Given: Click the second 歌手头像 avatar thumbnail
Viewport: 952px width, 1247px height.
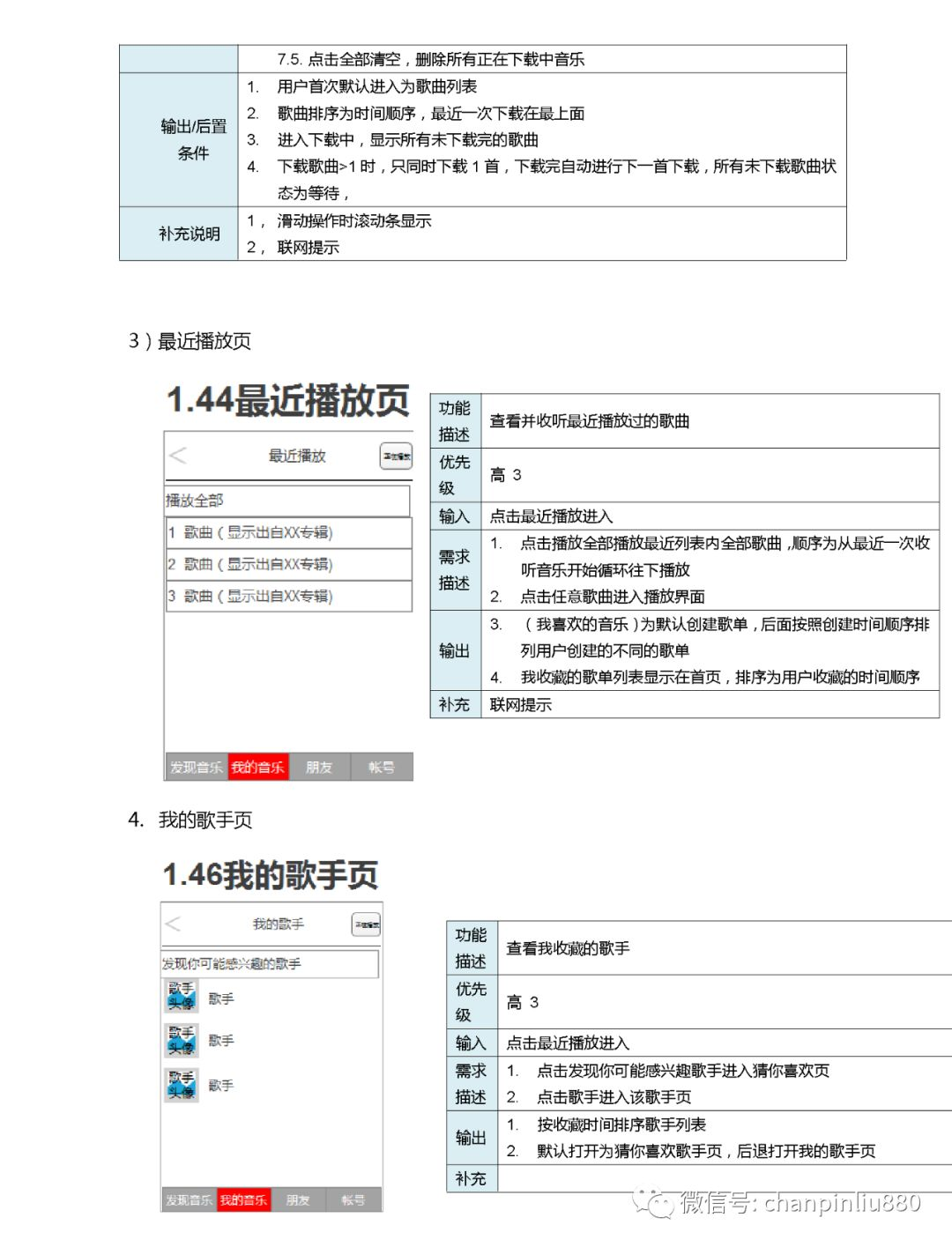Looking at the screenshot, I should click(x=182, y=1040).
